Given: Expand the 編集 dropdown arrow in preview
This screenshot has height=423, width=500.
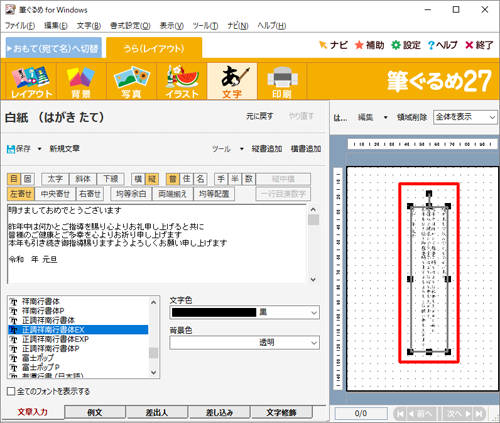Looking at the screenshot, I should (x=385, y=117).
